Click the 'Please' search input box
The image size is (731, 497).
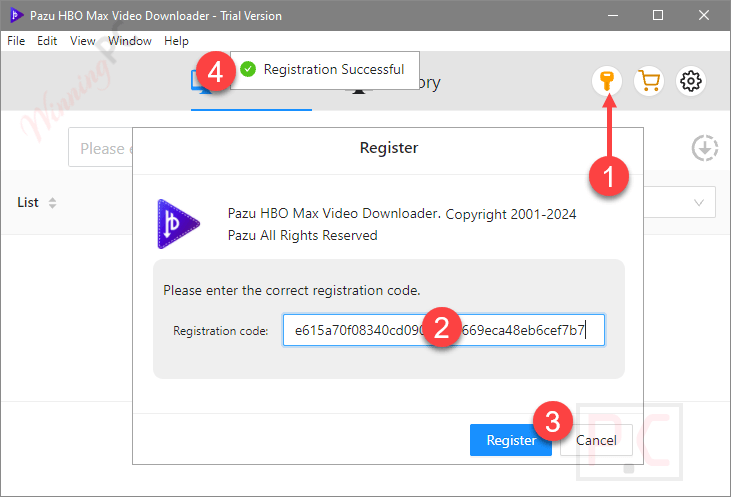click(x=100, y=148)
